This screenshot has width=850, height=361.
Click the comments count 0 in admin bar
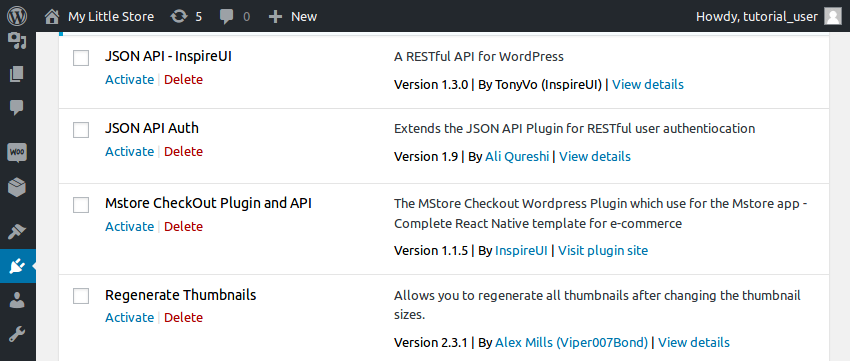247,17
